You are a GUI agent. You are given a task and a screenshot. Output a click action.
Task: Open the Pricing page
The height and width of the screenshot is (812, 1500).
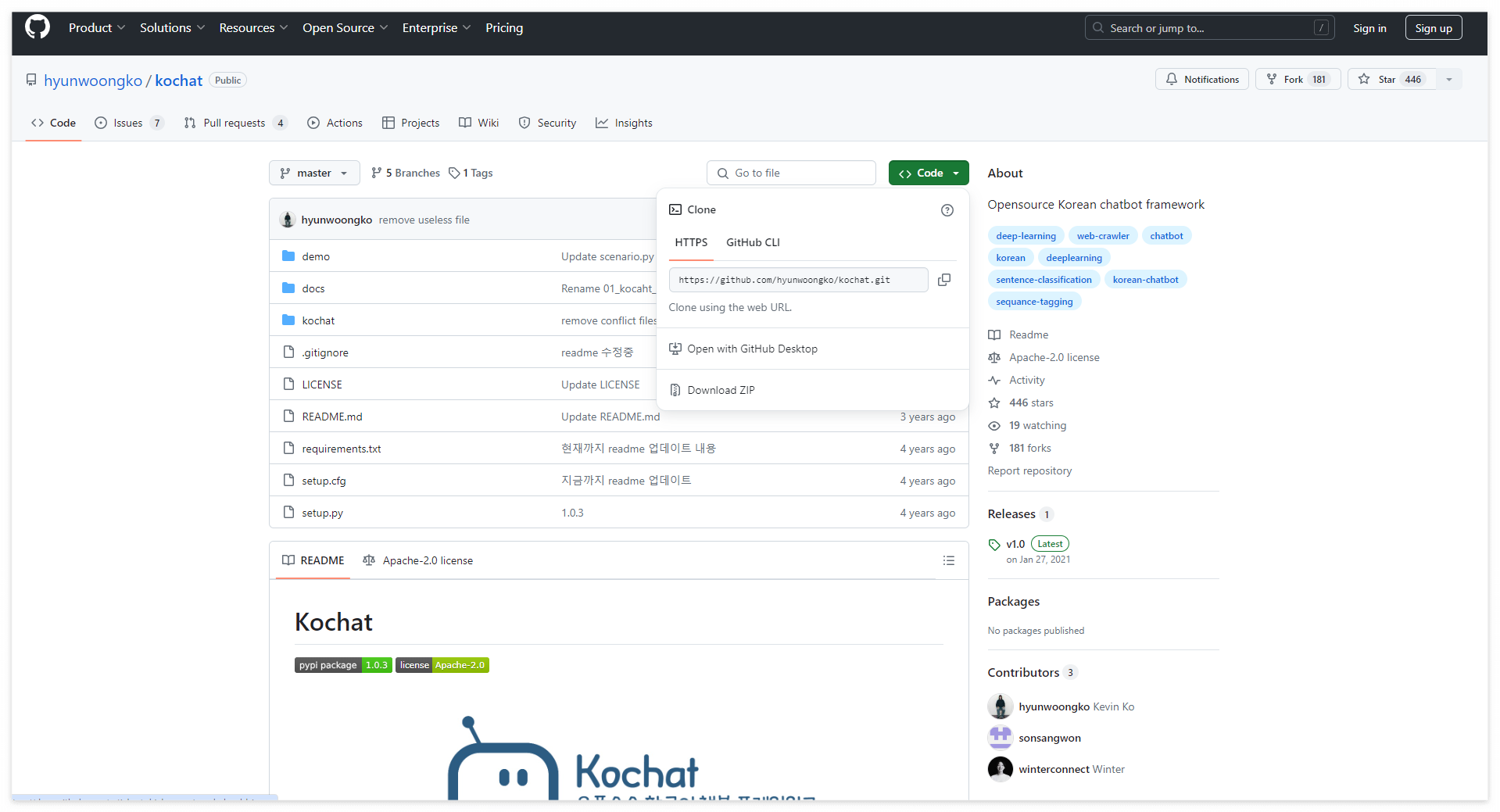click(x=504, y=27)
